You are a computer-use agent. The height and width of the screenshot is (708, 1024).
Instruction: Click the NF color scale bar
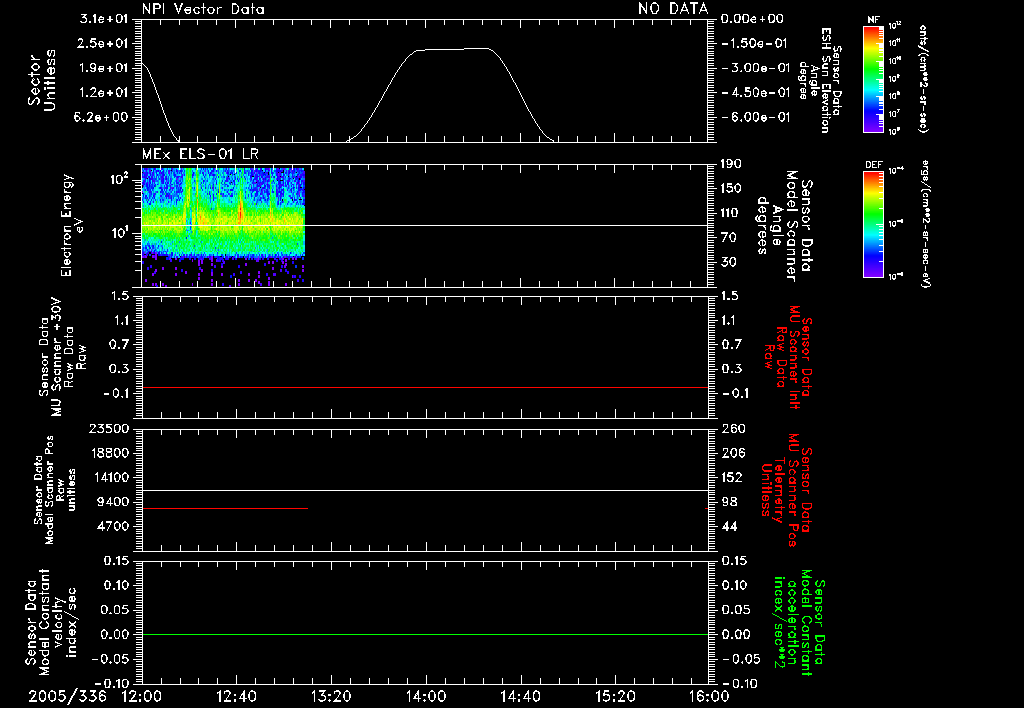(873, 79)
